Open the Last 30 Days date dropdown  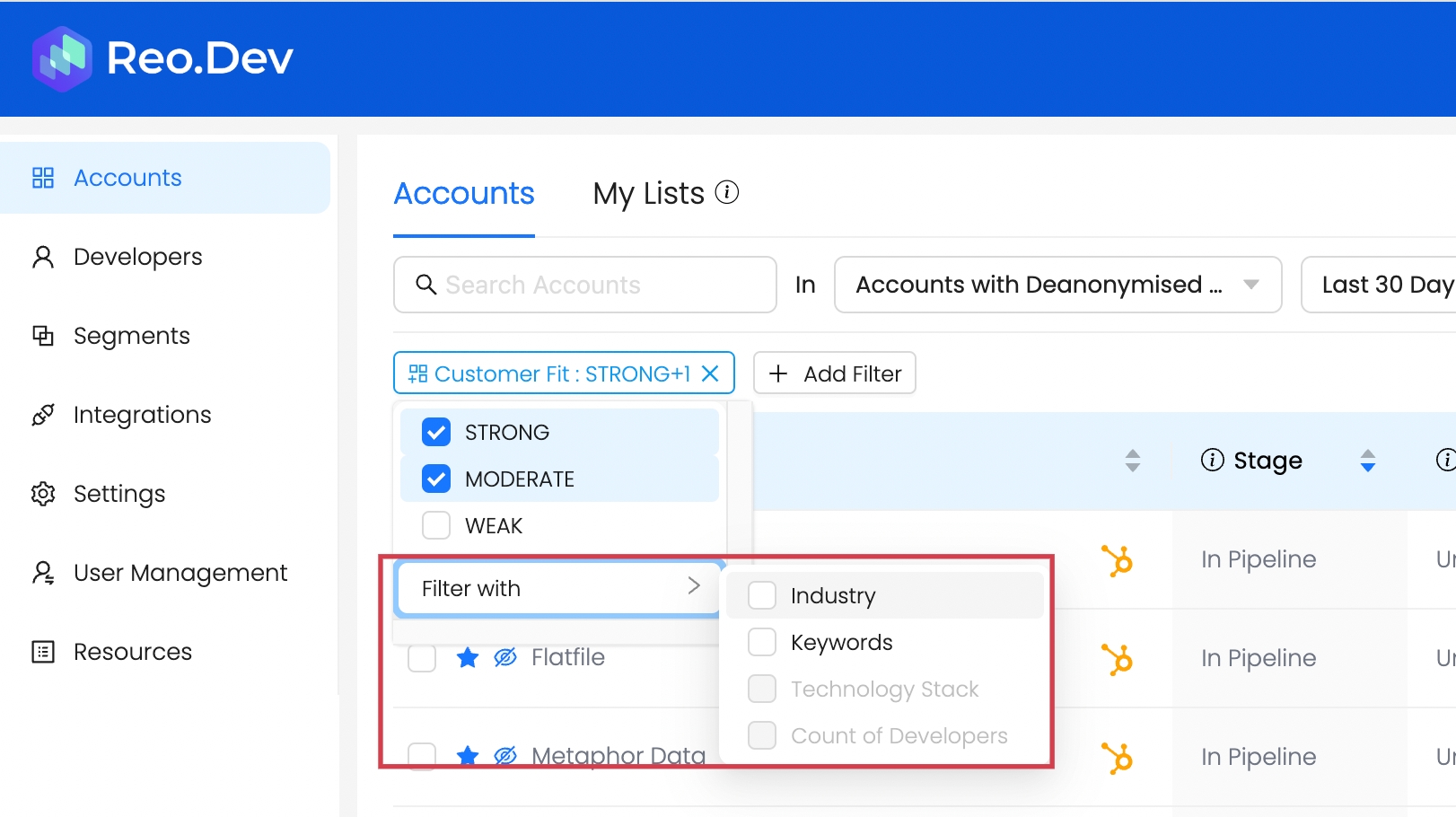pyautogui.click(x=1382, y=285)
